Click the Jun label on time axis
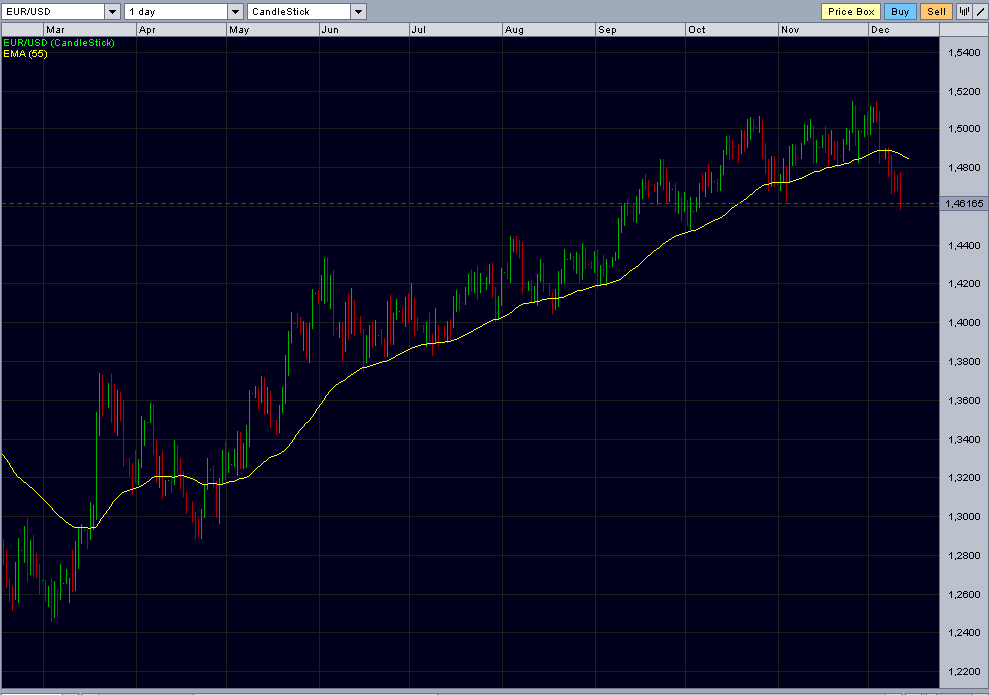 click(x=330, y=30)
